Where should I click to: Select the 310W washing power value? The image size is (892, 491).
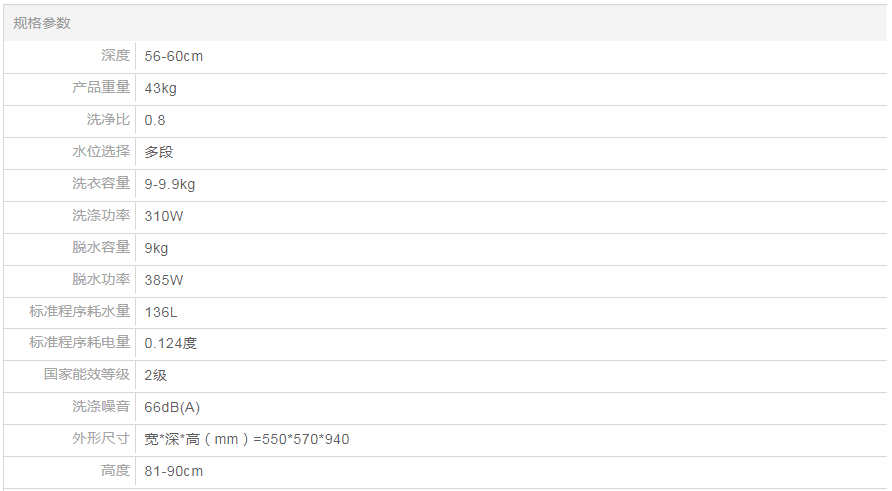[x=164, y=215]
